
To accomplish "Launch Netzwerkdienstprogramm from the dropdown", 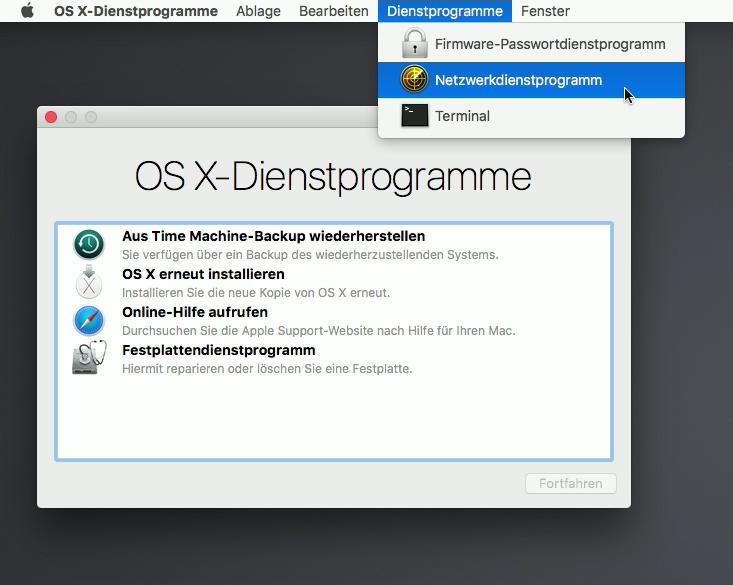I will (532, 80).
